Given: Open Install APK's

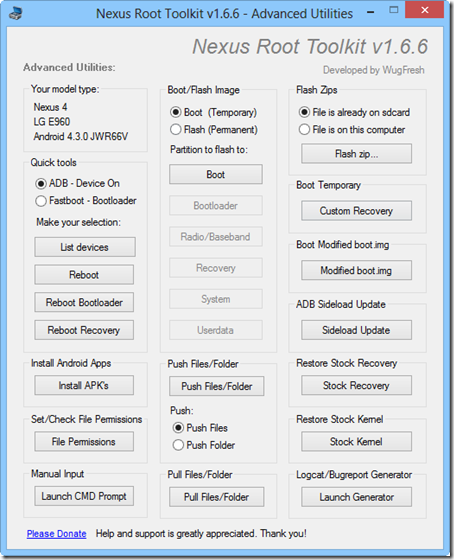Looking at the screenshot, I should point(84,385).
